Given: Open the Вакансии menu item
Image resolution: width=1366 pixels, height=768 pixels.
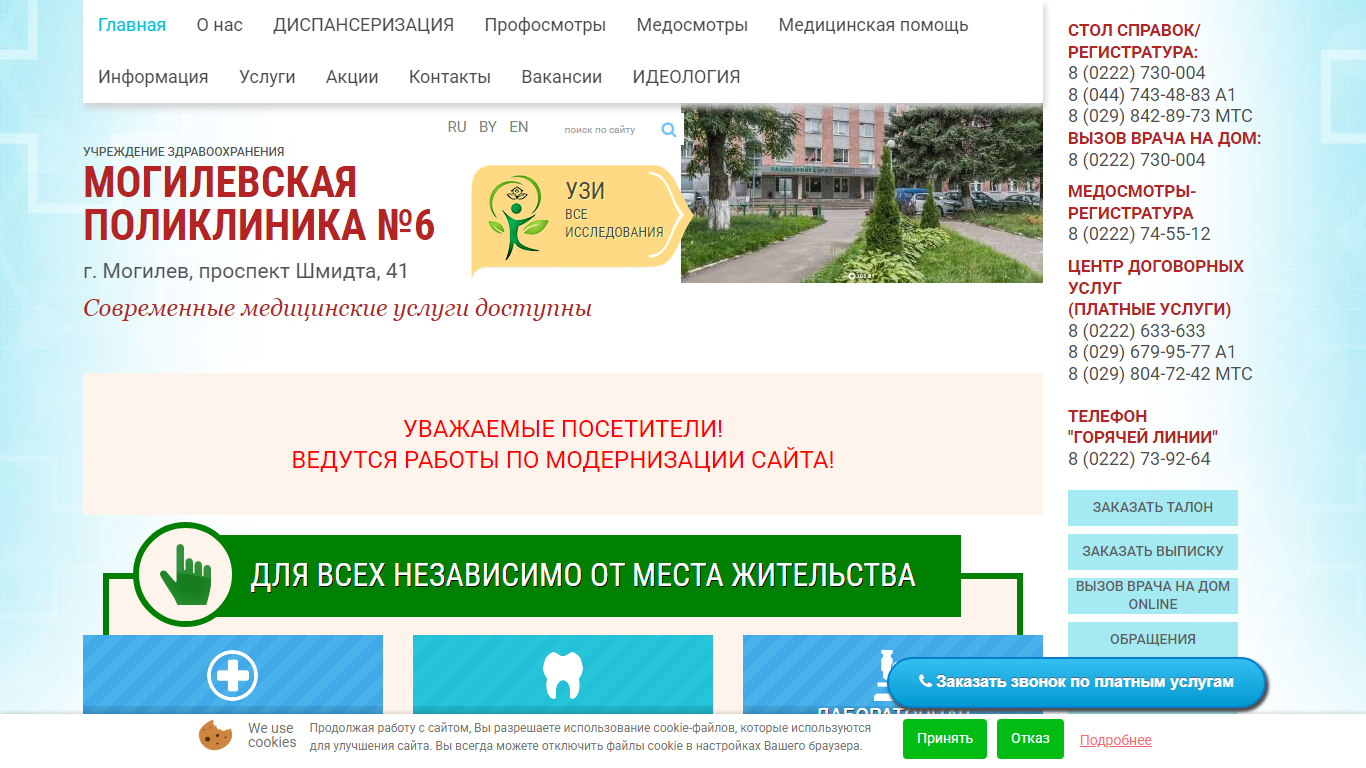Looking at the screenshot, I should pos(562,77).
